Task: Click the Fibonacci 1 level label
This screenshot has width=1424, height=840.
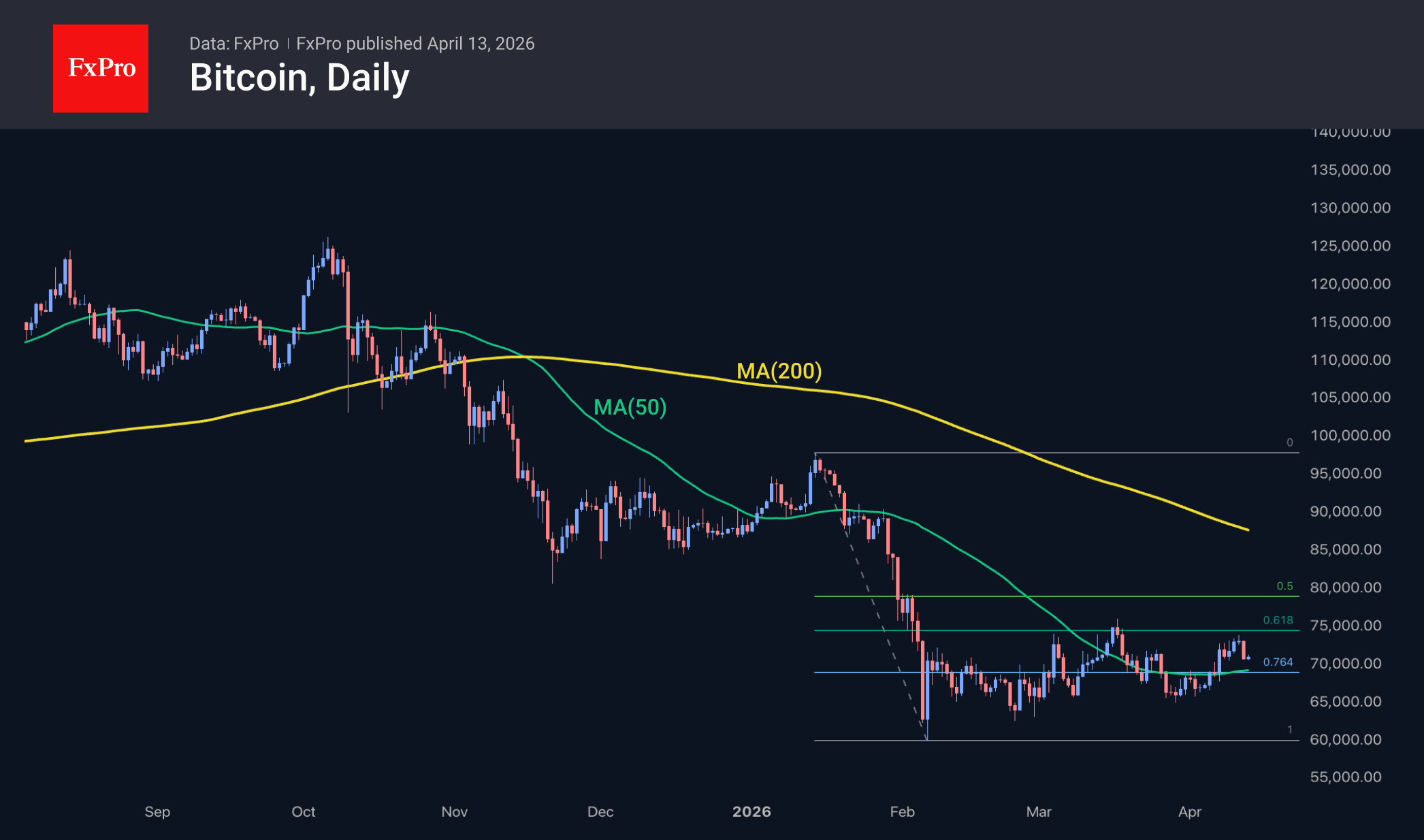Action: click(x=1289, y=730)
